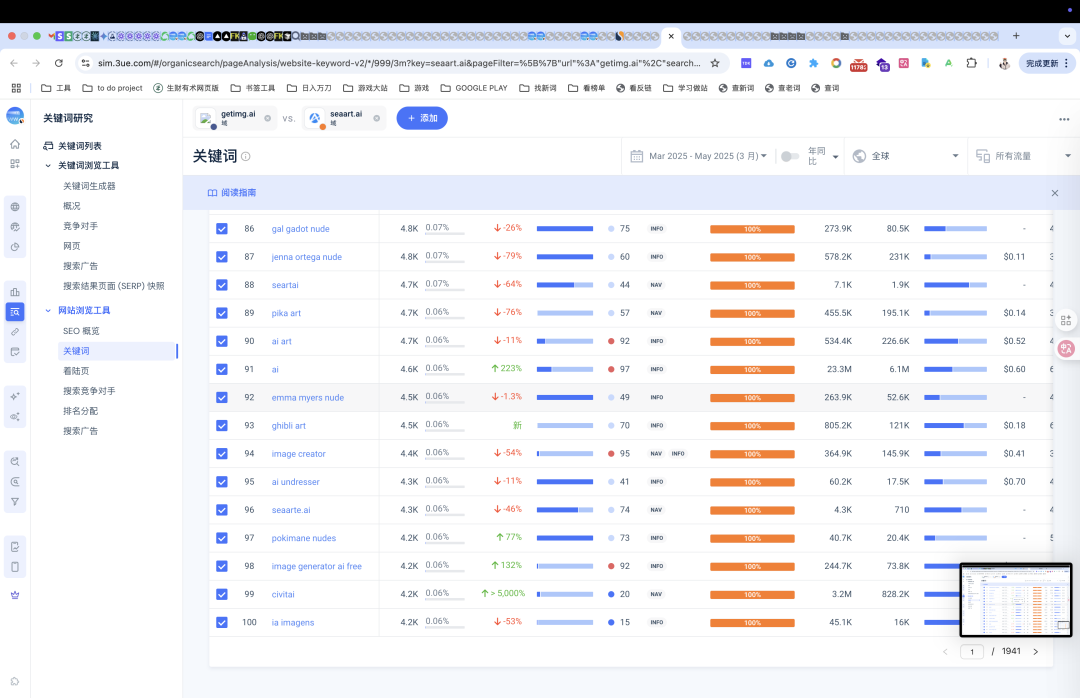The height and width of the screenshot is (698, 1080).
Task: Click info icon next to 关键词 heading
Action: 246,156
